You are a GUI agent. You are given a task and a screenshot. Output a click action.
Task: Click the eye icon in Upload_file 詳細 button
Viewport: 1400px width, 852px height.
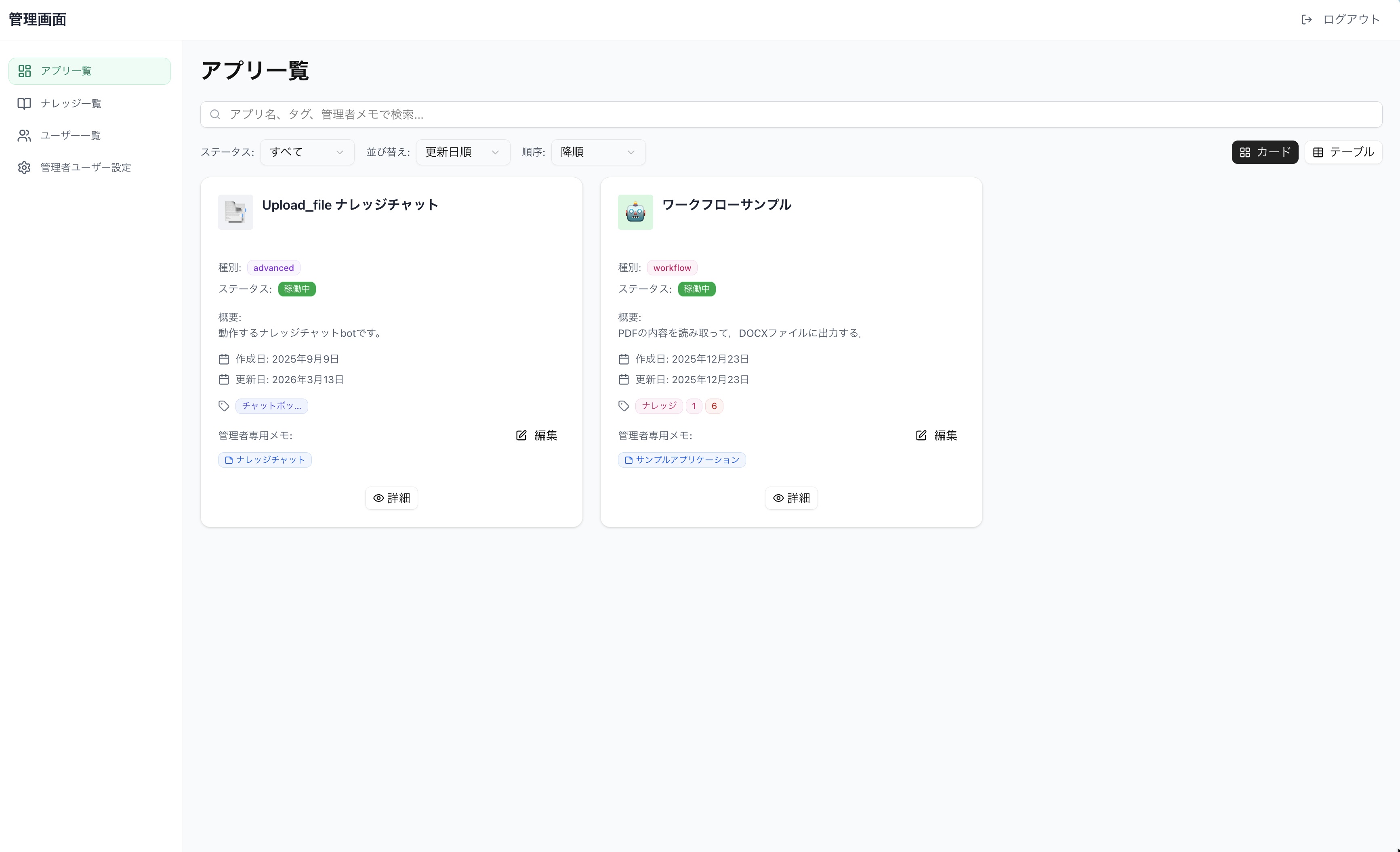tap(378, 498)
